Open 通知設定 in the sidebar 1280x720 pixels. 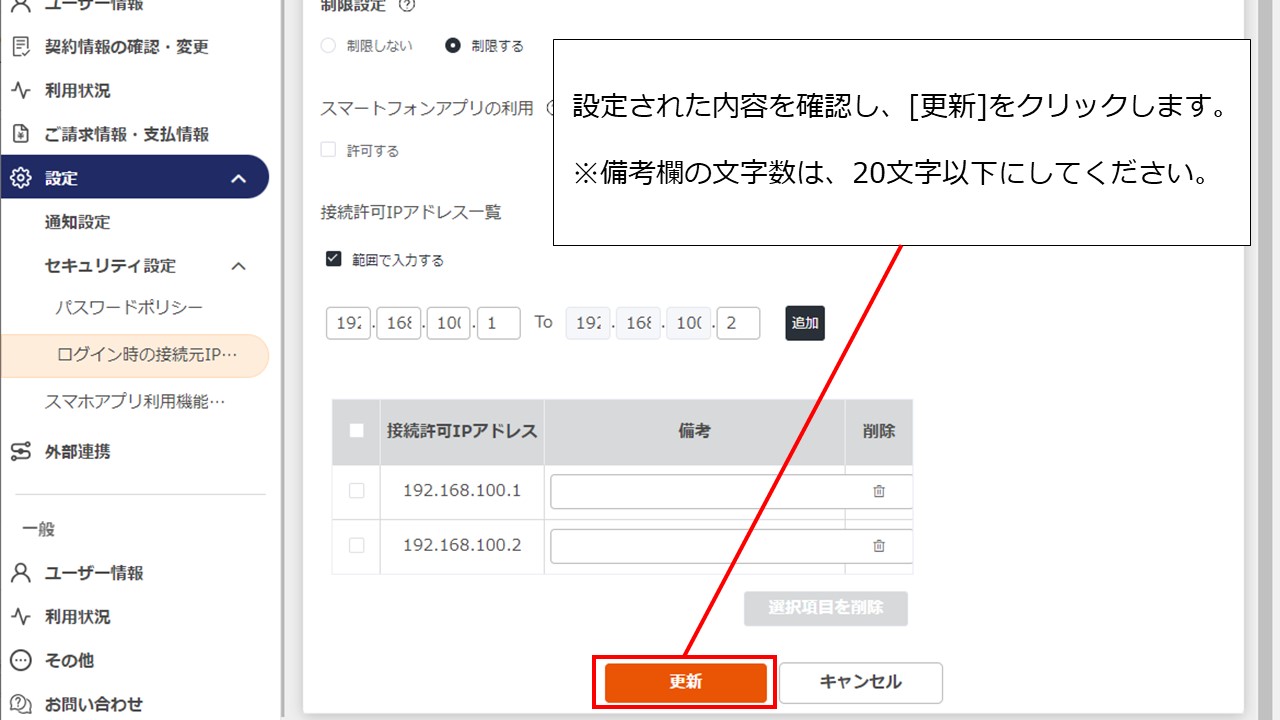[x=78, y=222]
